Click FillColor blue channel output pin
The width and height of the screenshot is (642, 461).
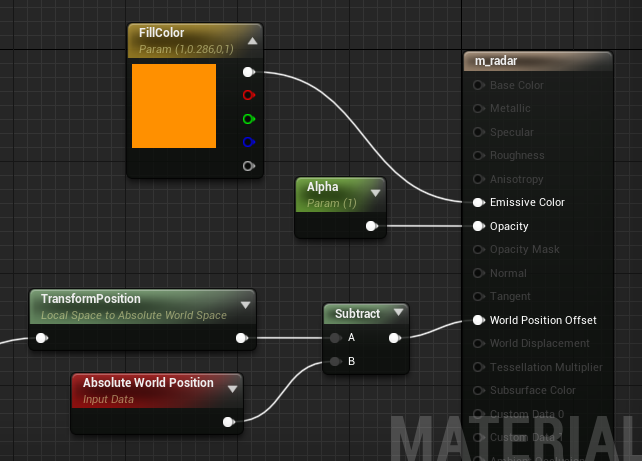coord(248,142)
